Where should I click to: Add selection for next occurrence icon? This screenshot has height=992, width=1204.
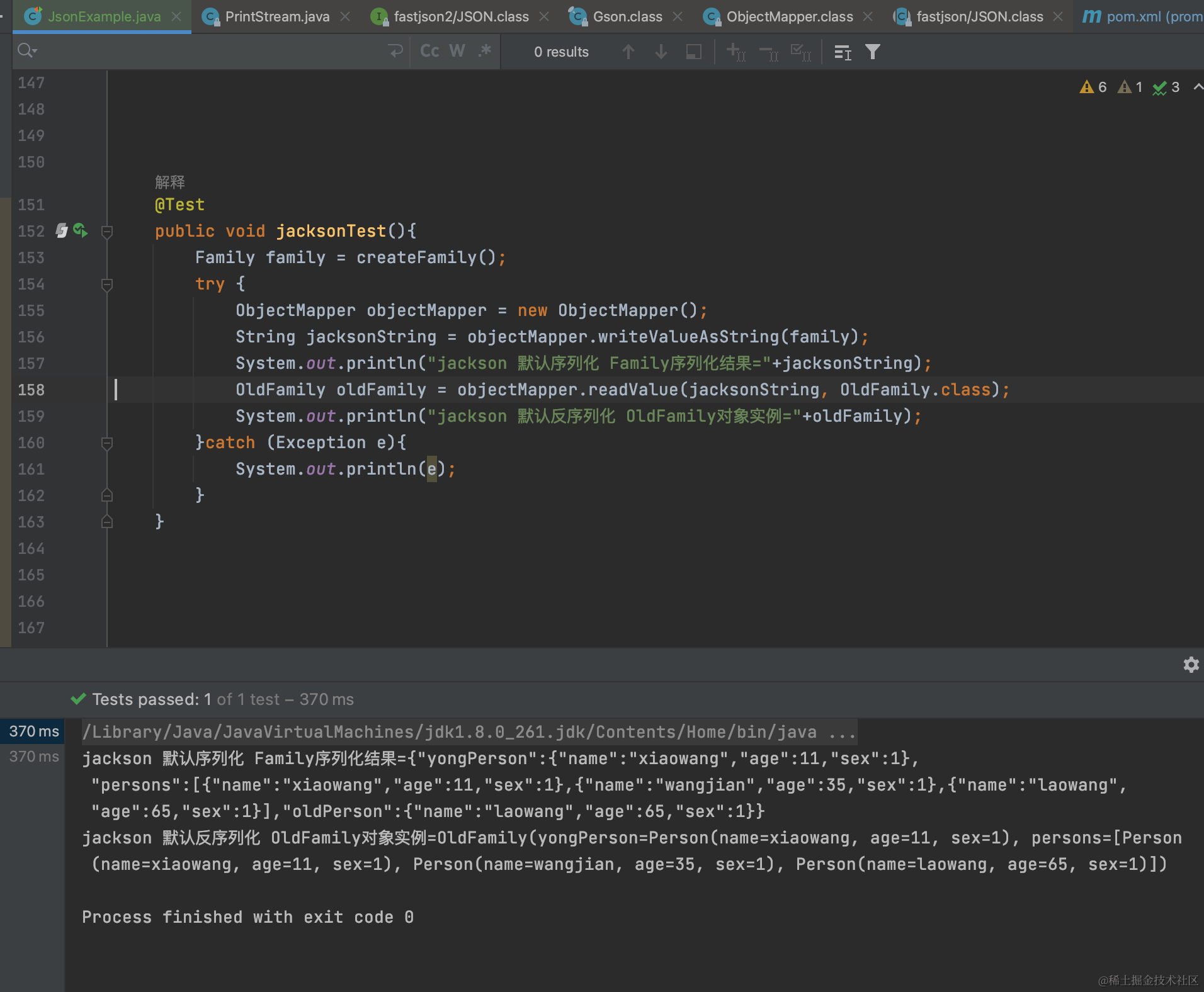pos(735,52)
